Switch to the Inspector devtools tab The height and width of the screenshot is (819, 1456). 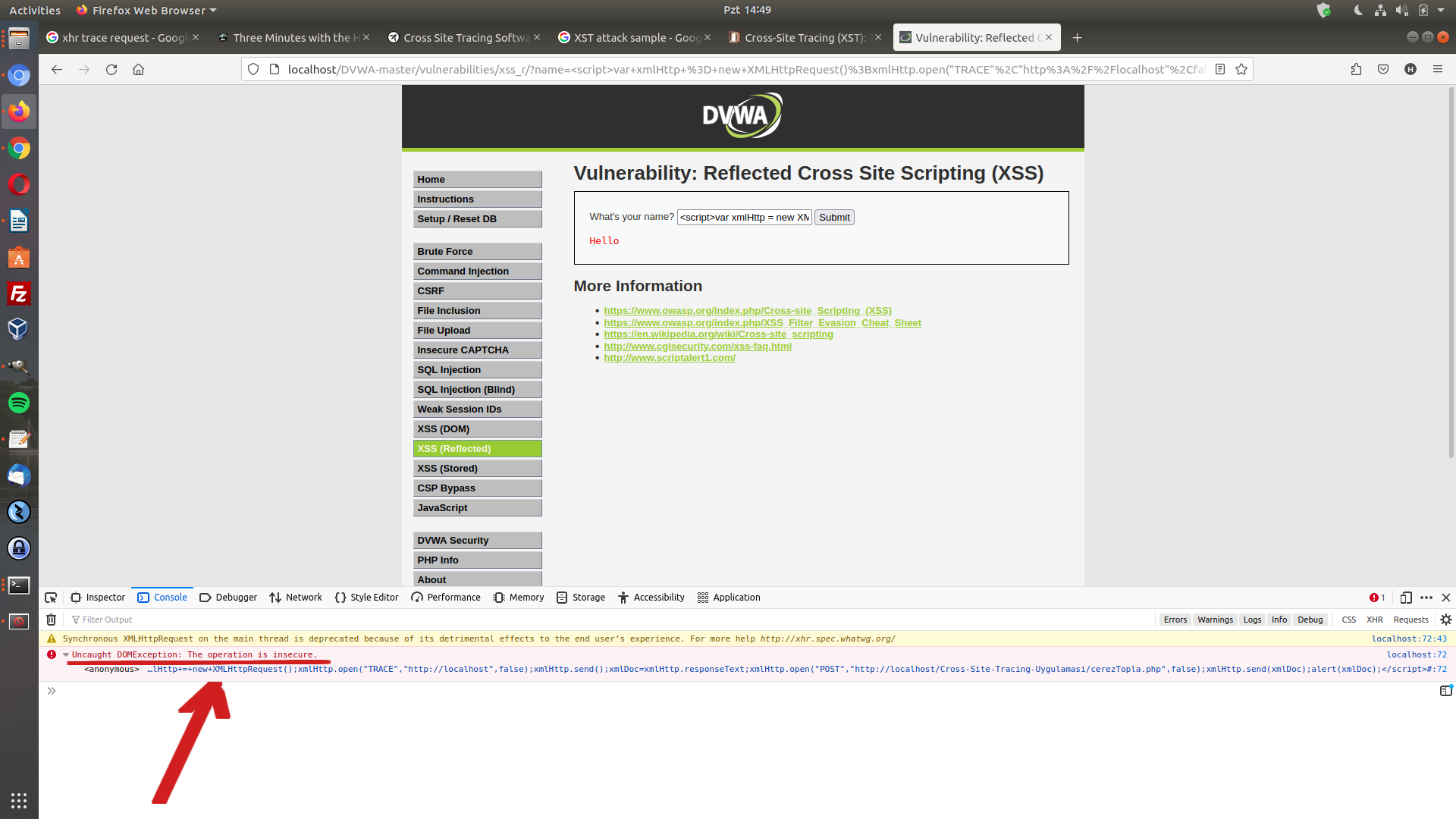(98, 598)
